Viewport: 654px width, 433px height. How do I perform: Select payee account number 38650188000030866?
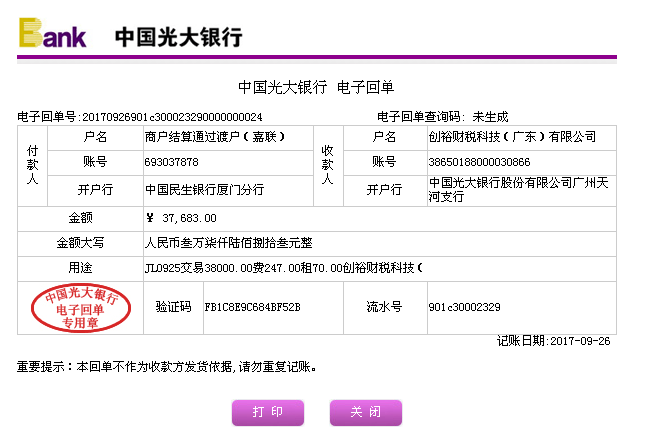coord(478,161)
